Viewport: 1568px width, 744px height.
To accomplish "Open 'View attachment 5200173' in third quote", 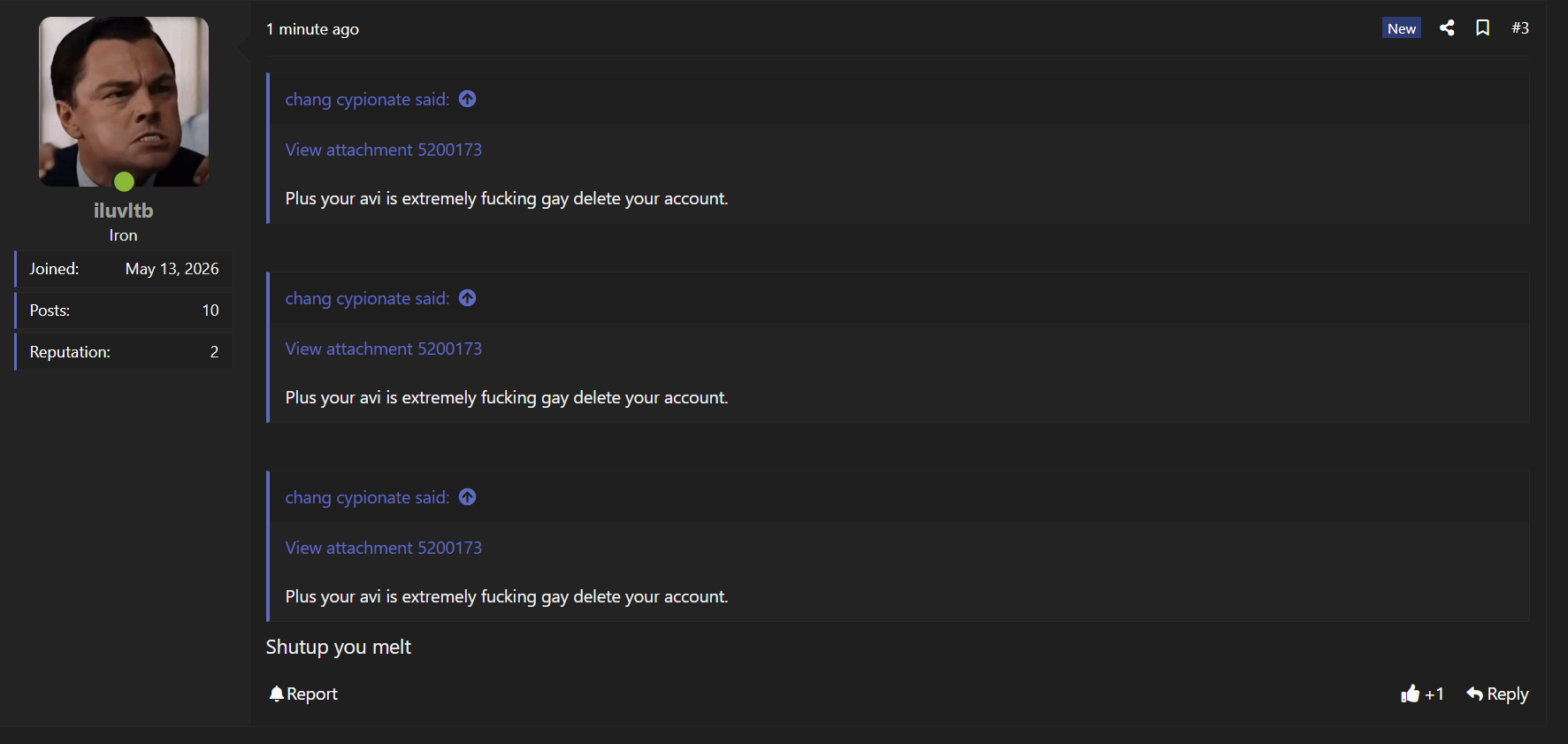I will tap(384, 548).
